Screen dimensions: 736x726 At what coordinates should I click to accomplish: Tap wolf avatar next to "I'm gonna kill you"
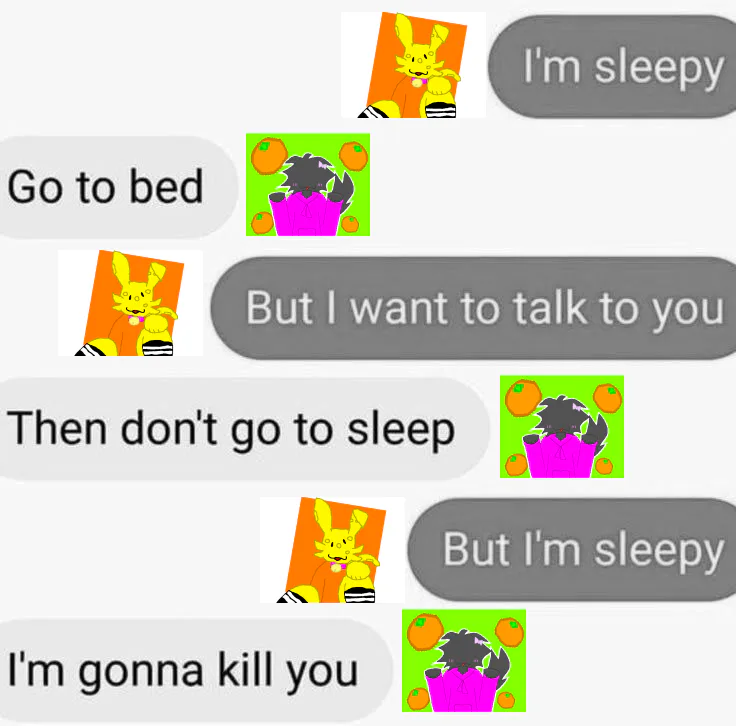(x=464, y=660)
